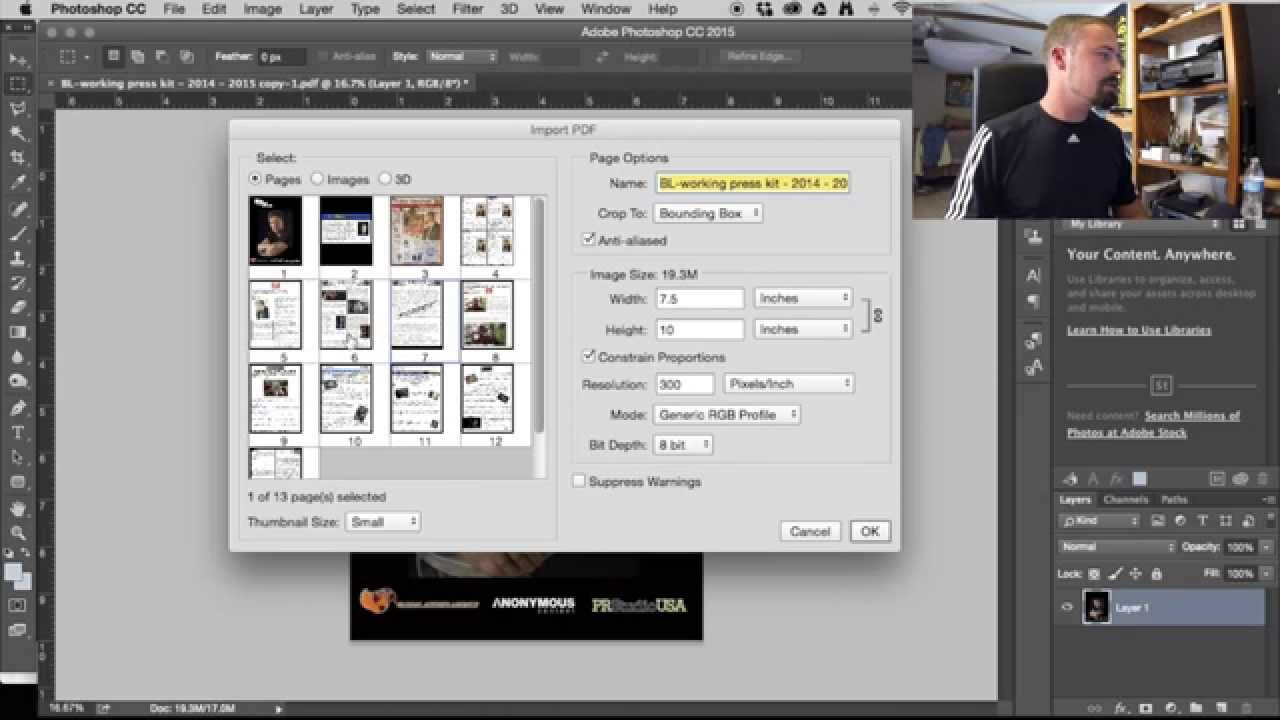Image resolution: width=1280 pixels, height=720 pixels.
Task: Open the Thumbnail Size dropdown
Action: click(383, 522)
